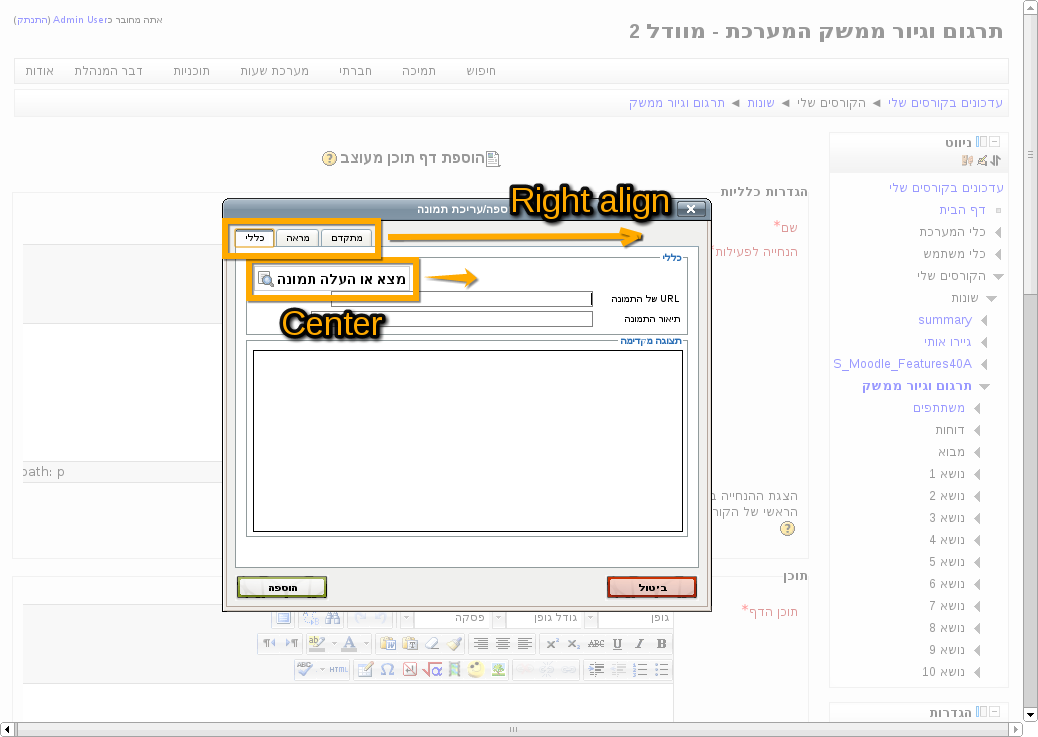Click paste as plain text icon
The height and width of the screenshot is (737, 1038).
tap(410, 644)
